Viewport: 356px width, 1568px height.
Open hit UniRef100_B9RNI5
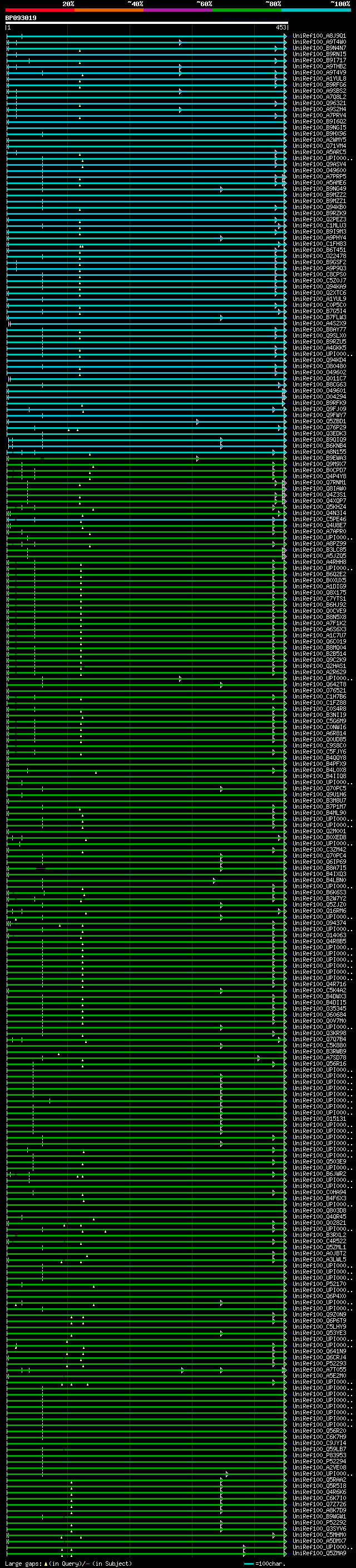(319, 54)
